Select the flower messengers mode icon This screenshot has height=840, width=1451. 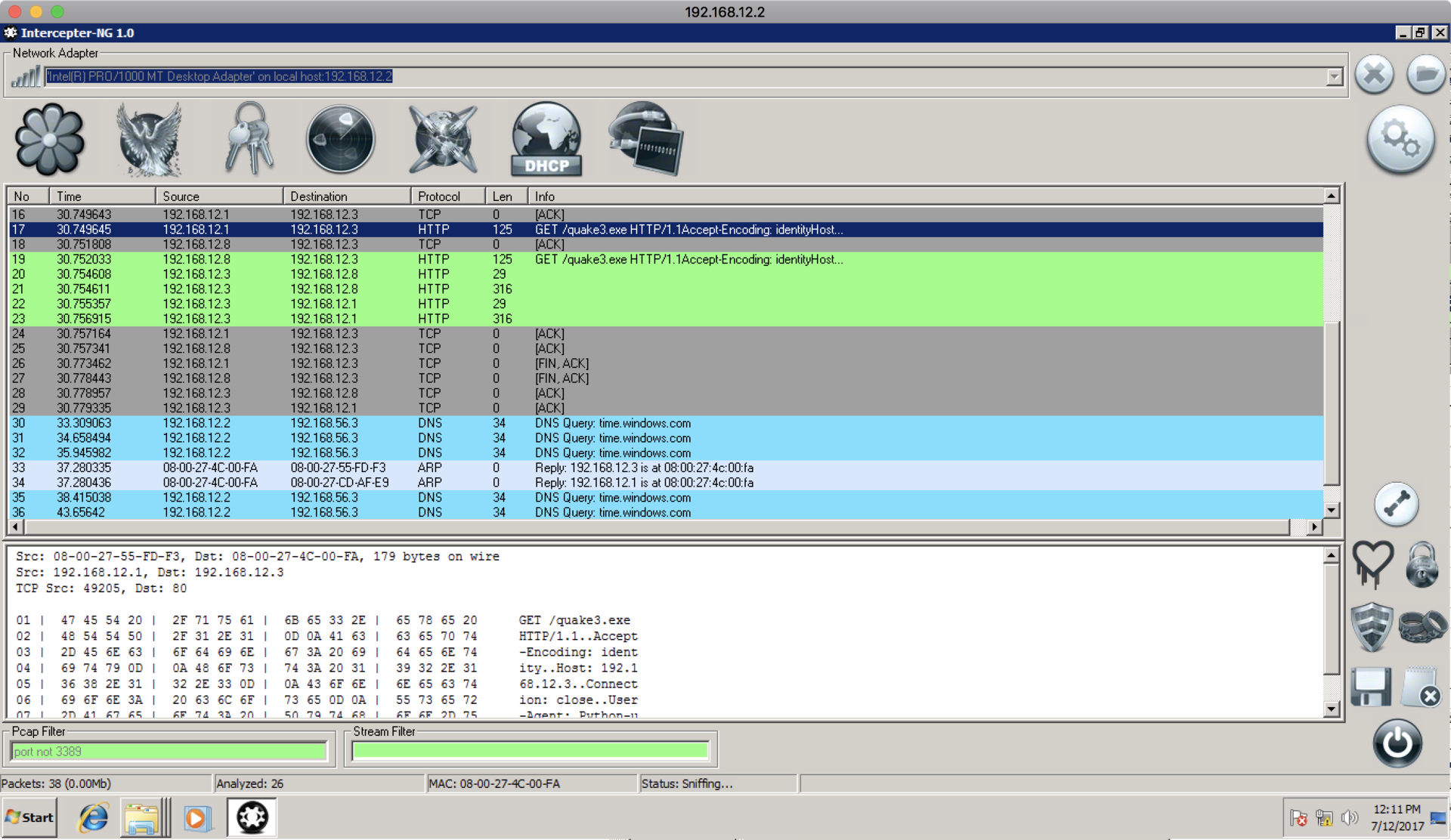[50, 140]
